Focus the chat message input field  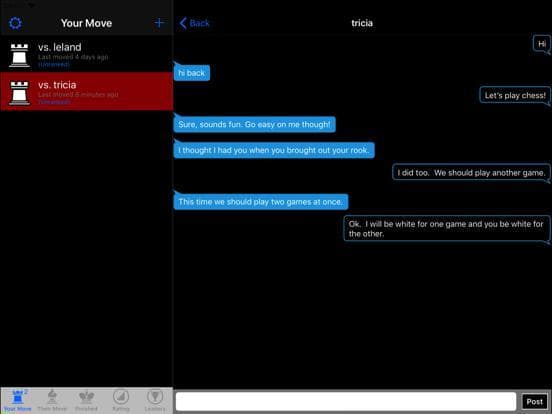click(x=346, y=402)
